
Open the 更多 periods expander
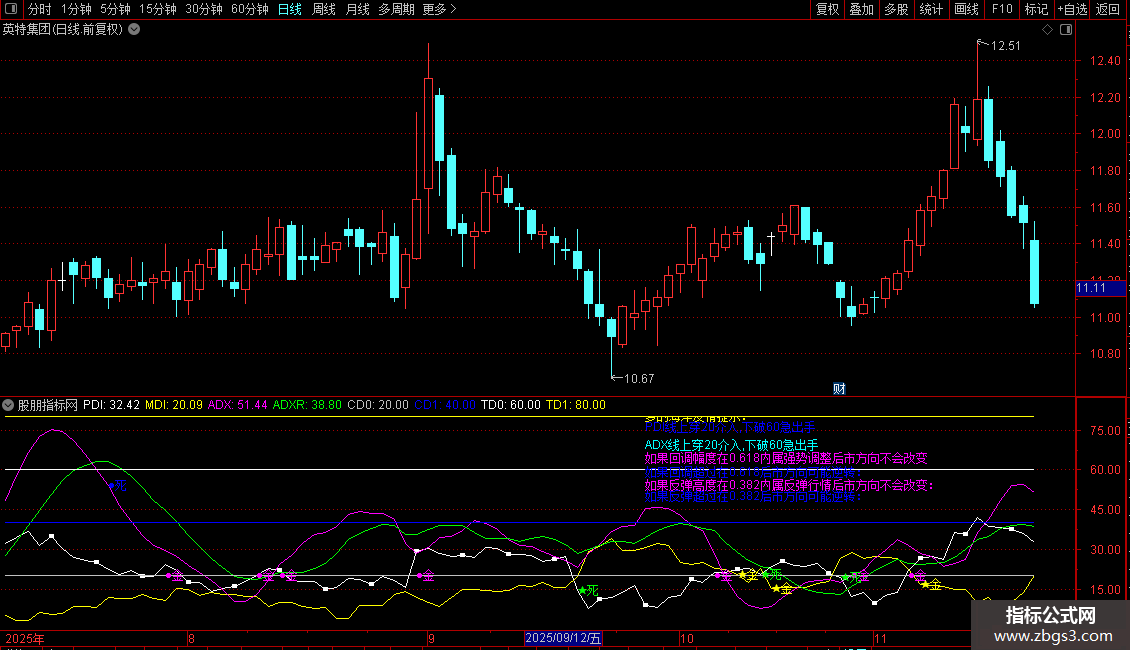[x=439, y=9]
